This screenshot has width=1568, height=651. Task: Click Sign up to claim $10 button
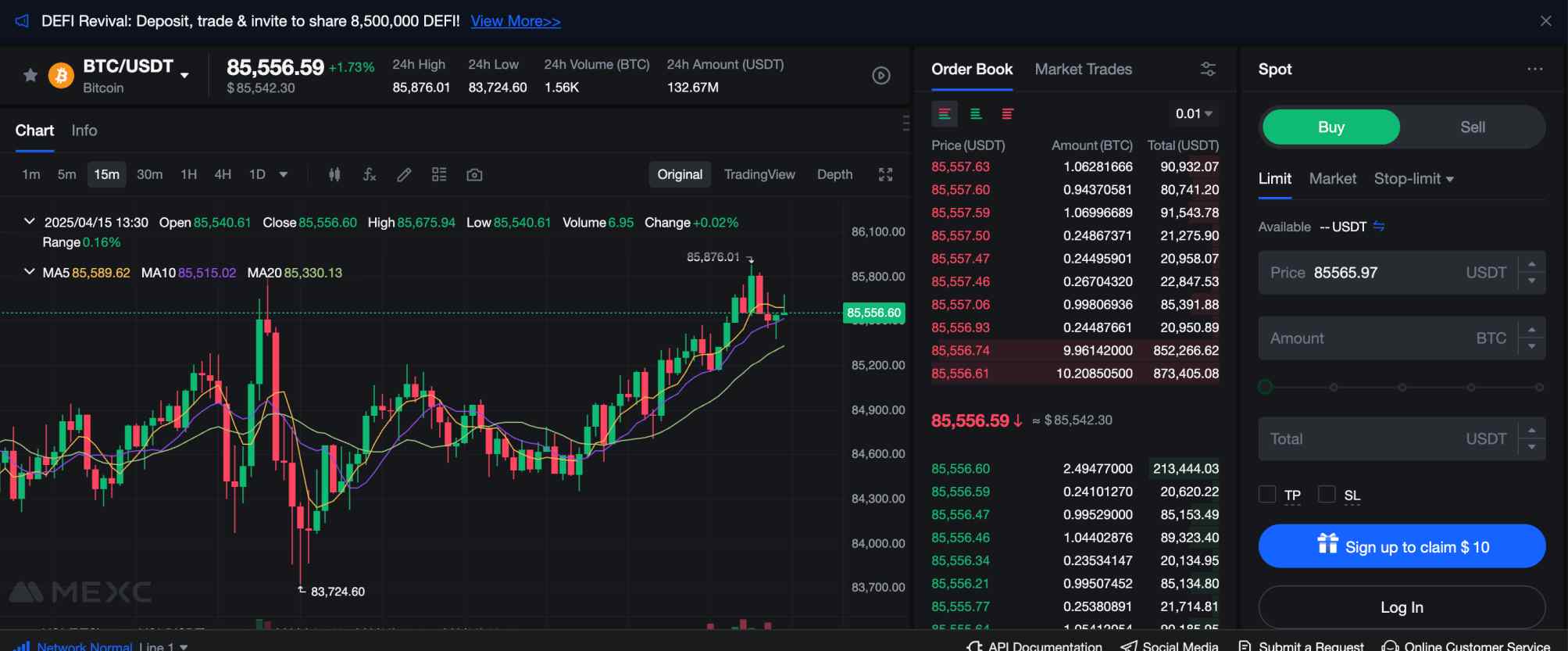click(x=1402, y=546)
